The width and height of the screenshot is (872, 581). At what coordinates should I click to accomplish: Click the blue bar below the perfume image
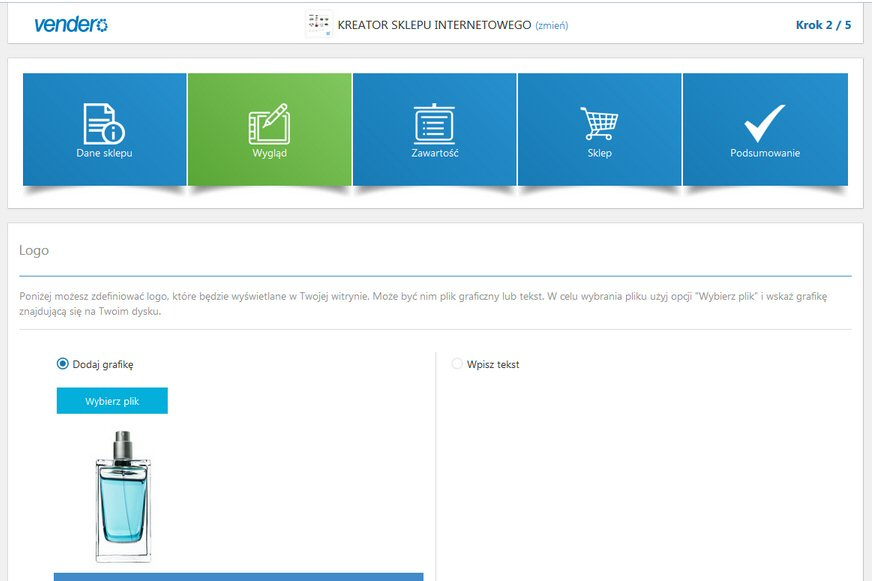pos(238,576)
